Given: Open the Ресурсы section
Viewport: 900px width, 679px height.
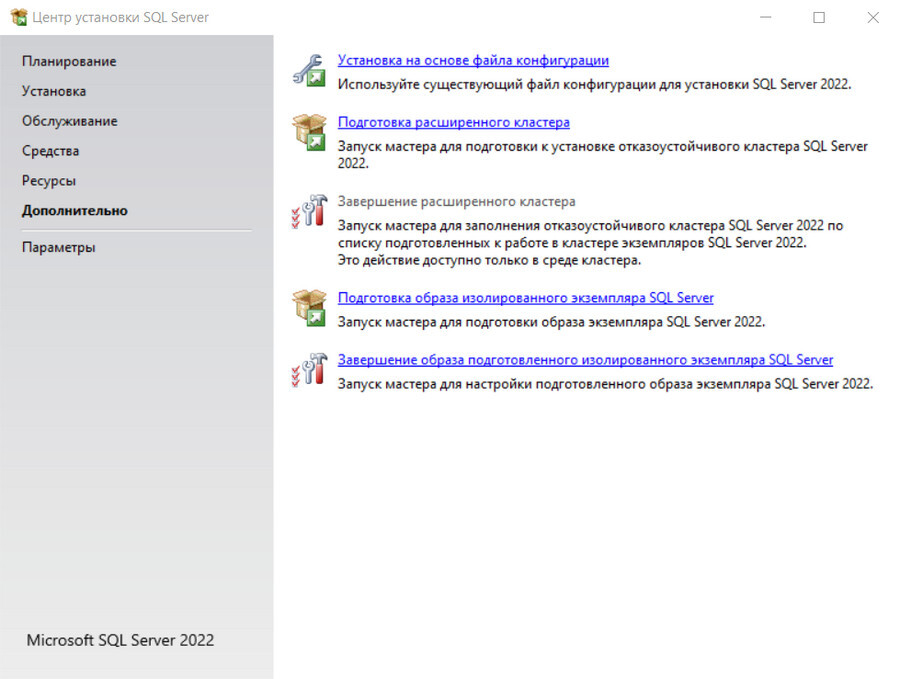Looking at the screenshot, I should coord(49,181).
